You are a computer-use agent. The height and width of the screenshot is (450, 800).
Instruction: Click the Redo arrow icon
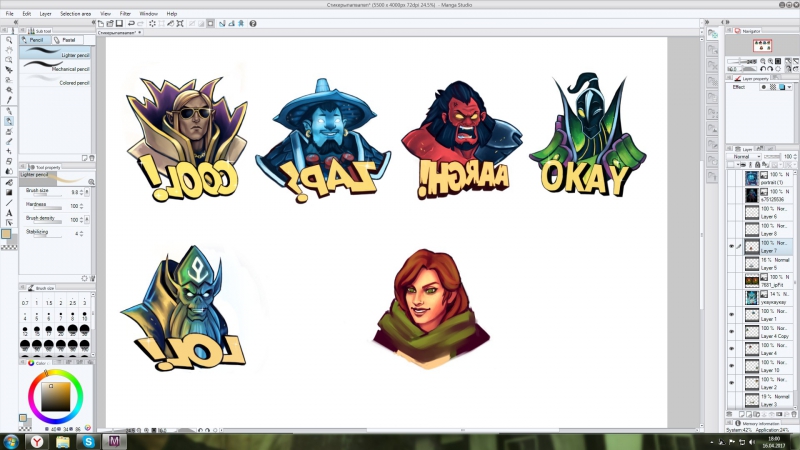(x=140, y=23)
